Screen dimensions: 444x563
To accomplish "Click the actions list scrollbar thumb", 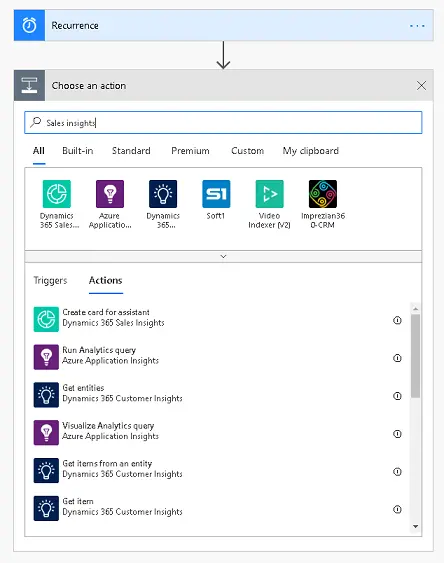I will (416, 356).
